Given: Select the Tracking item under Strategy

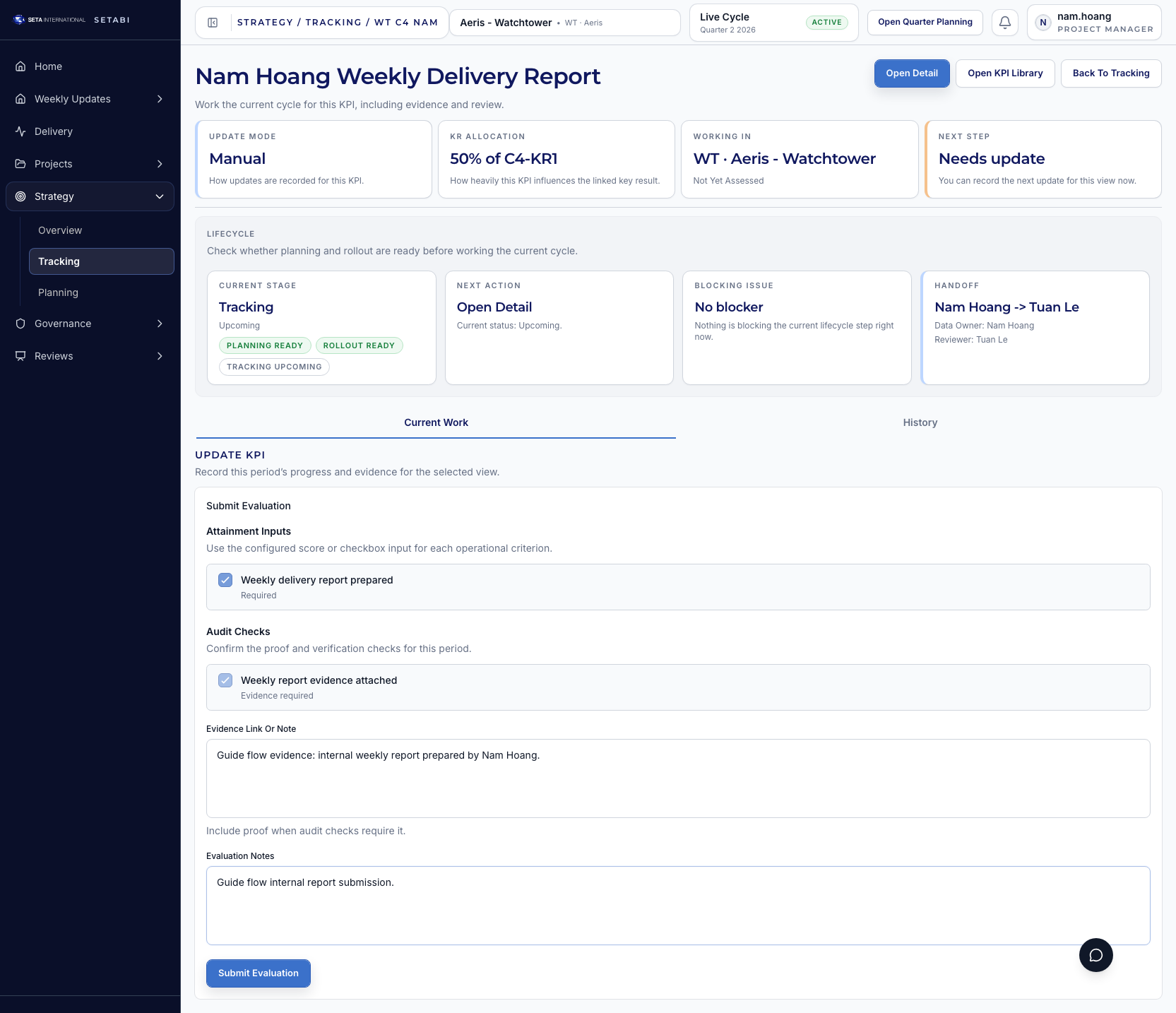Looking at the screenshot, I should (59, 261).
